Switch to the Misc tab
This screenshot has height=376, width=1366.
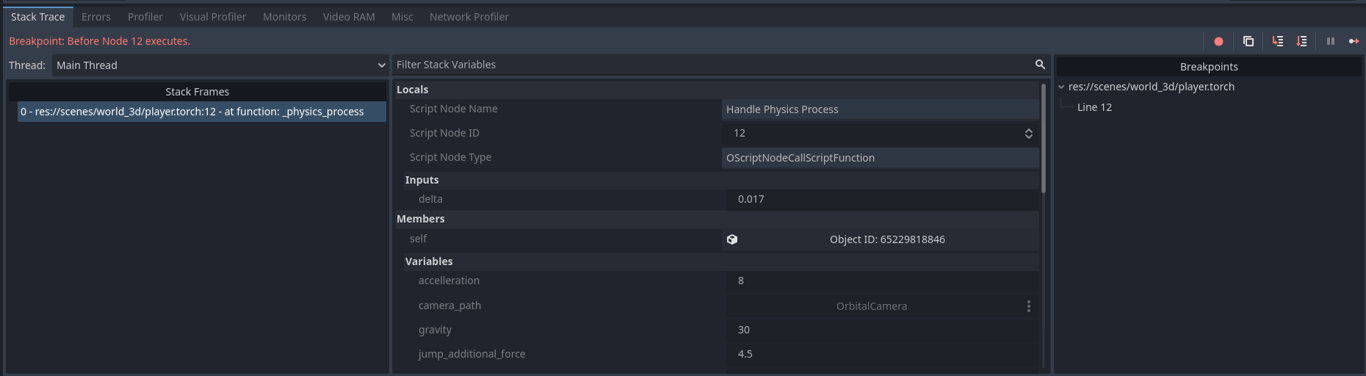tap(402, 17)
